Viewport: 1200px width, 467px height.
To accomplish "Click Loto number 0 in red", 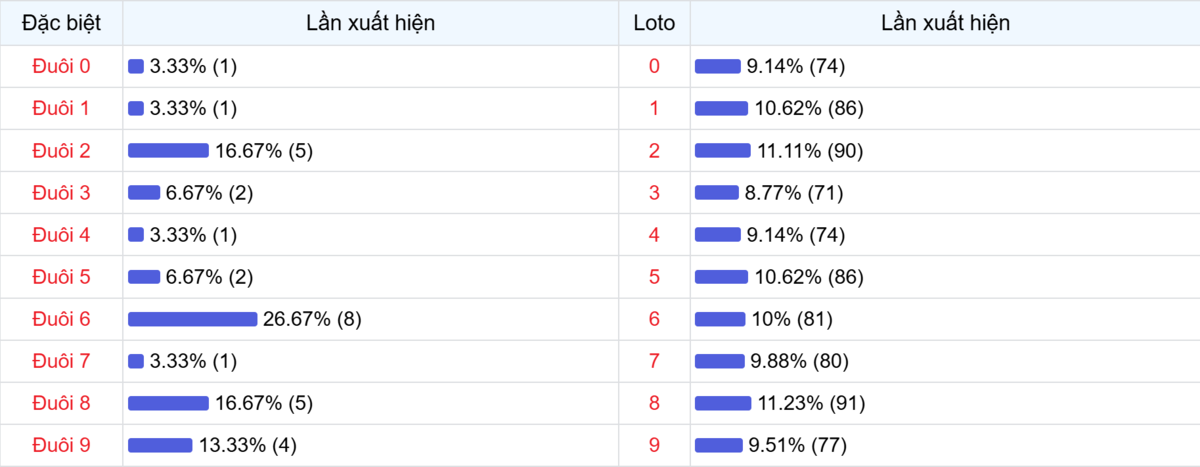I will (x=654, y=66).
